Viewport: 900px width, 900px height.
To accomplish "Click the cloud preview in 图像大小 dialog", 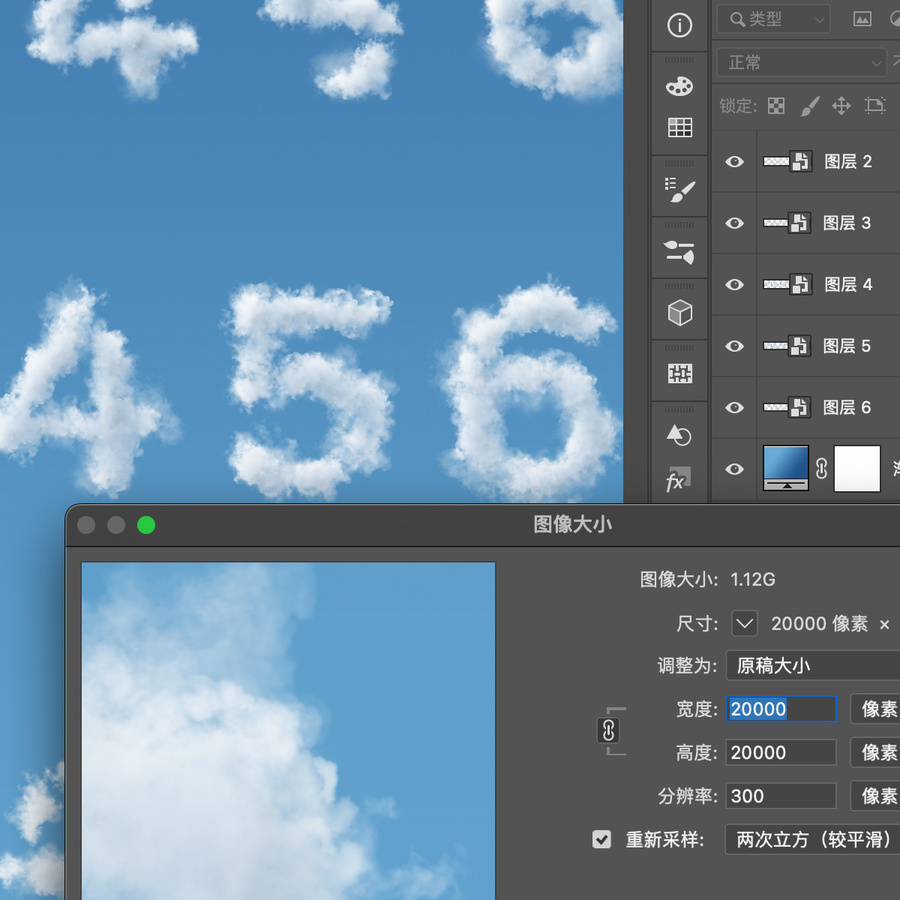I will point(288,731).
